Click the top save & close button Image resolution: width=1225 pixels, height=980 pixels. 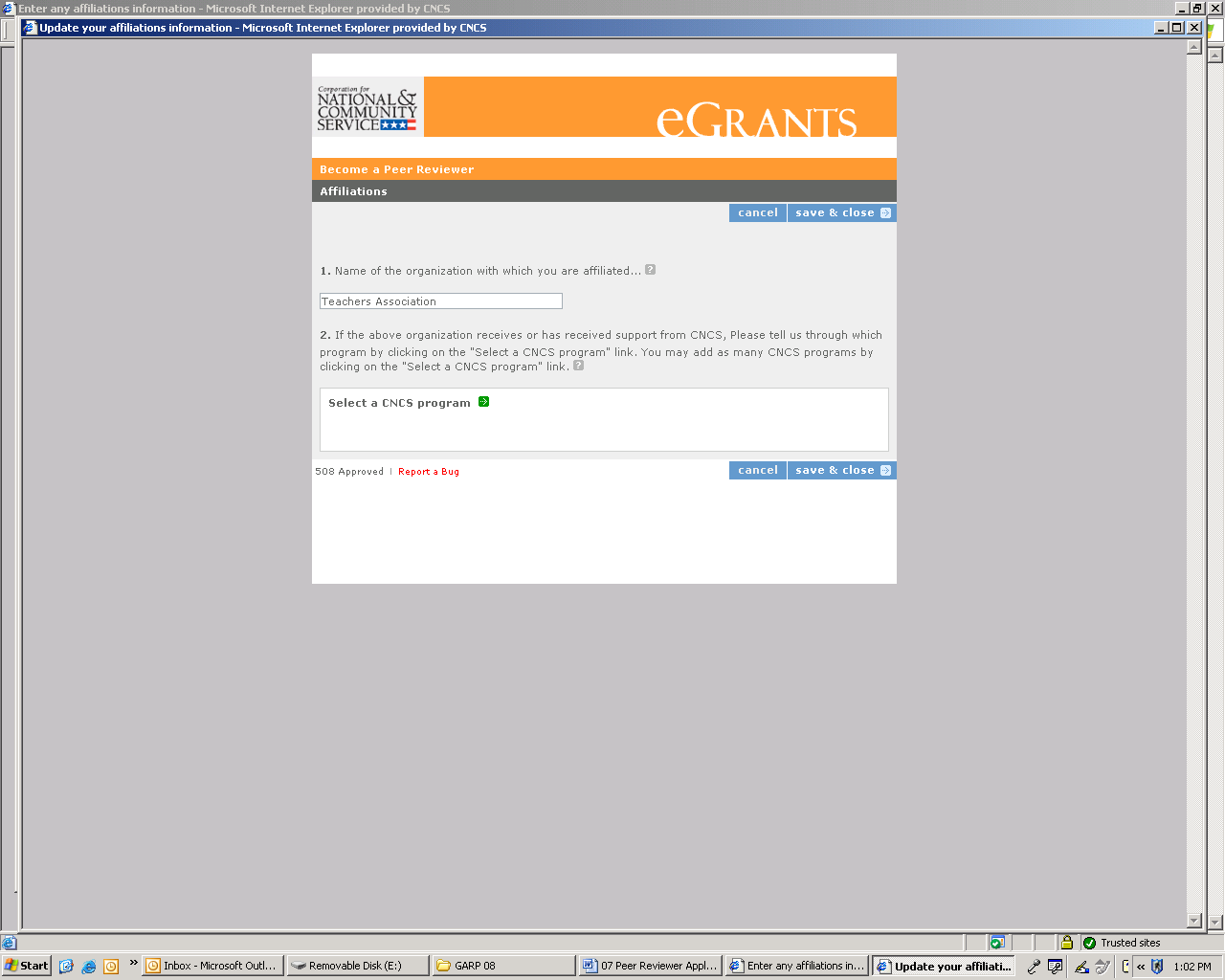[x=842, y=213]
